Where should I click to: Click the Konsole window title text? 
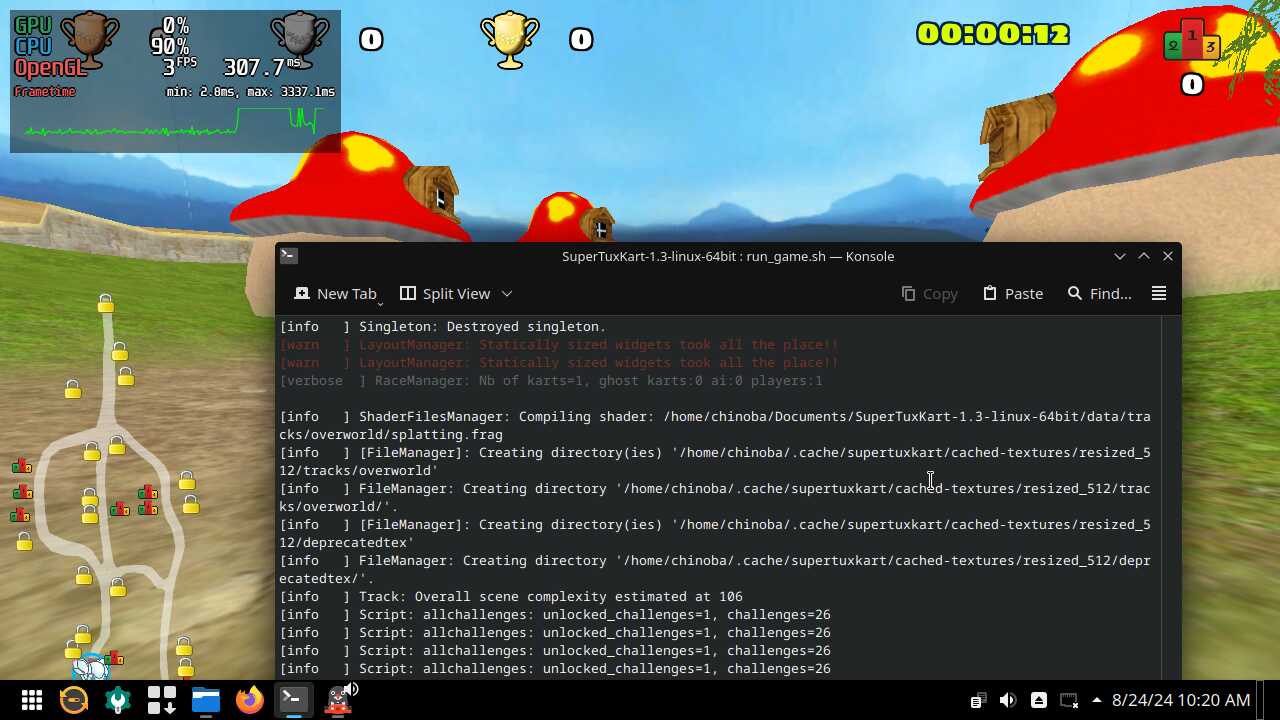(x=728, y=256)
